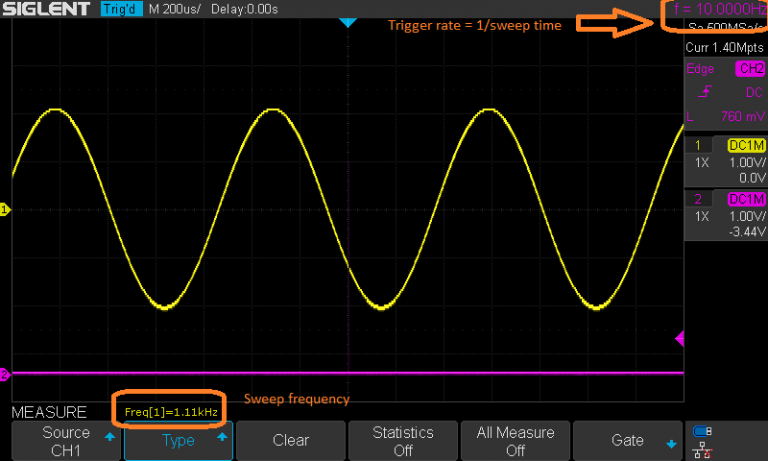
Task: Click the magenta trigger level arrow marker
Action: [x=680, y=339]
